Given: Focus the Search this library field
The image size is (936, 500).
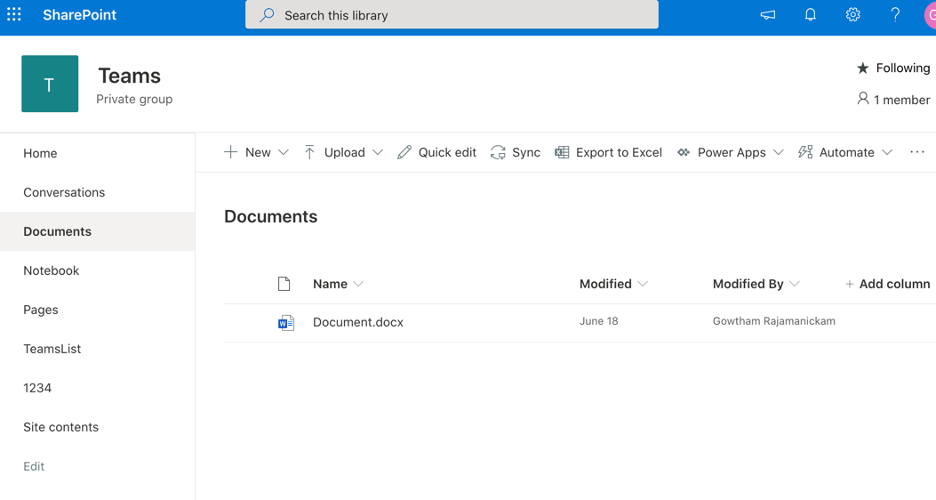Looking at the screenshot, I should (x=452, y=15).
